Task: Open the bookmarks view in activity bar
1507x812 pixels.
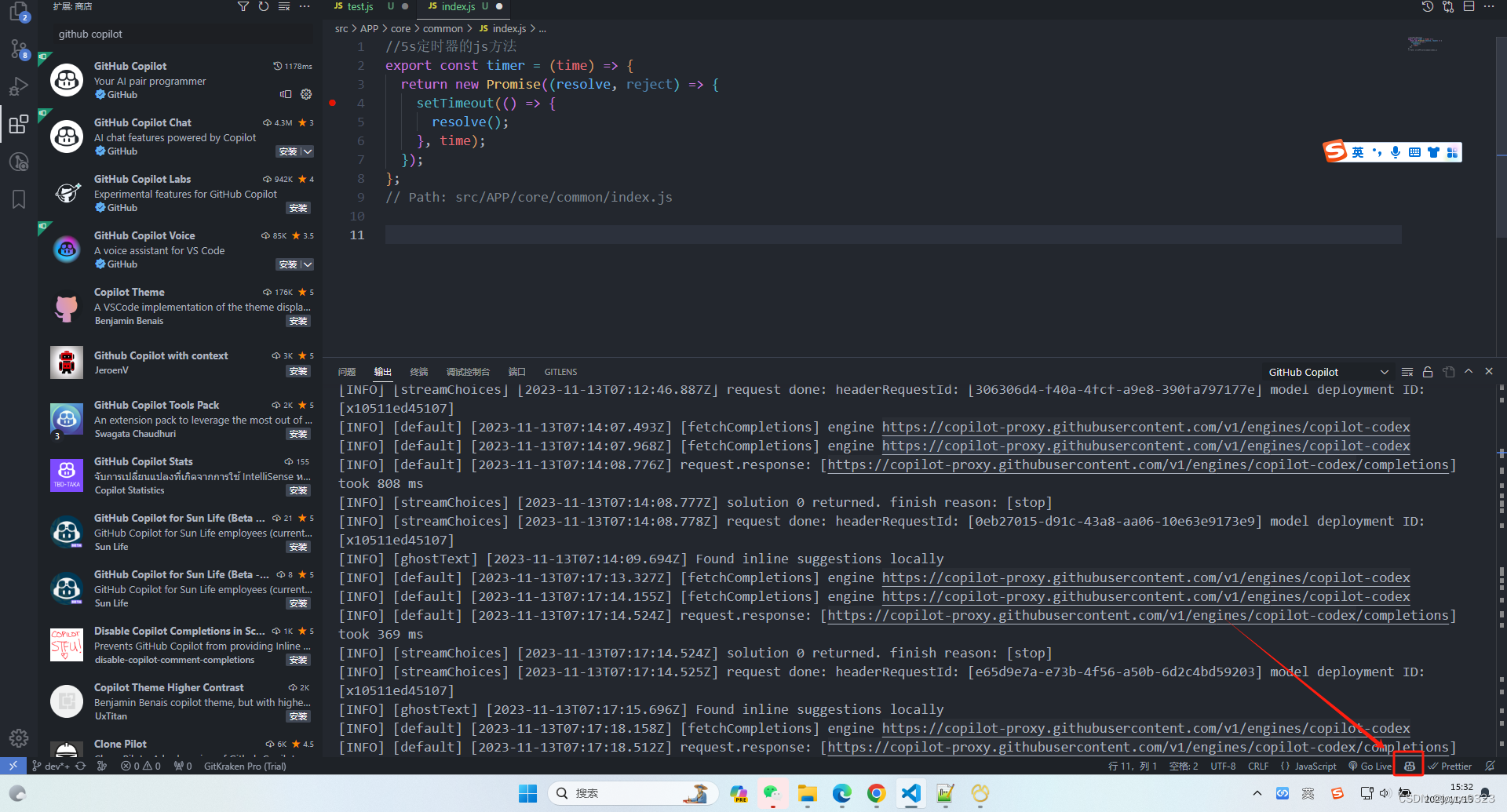Action: (19, 199)
